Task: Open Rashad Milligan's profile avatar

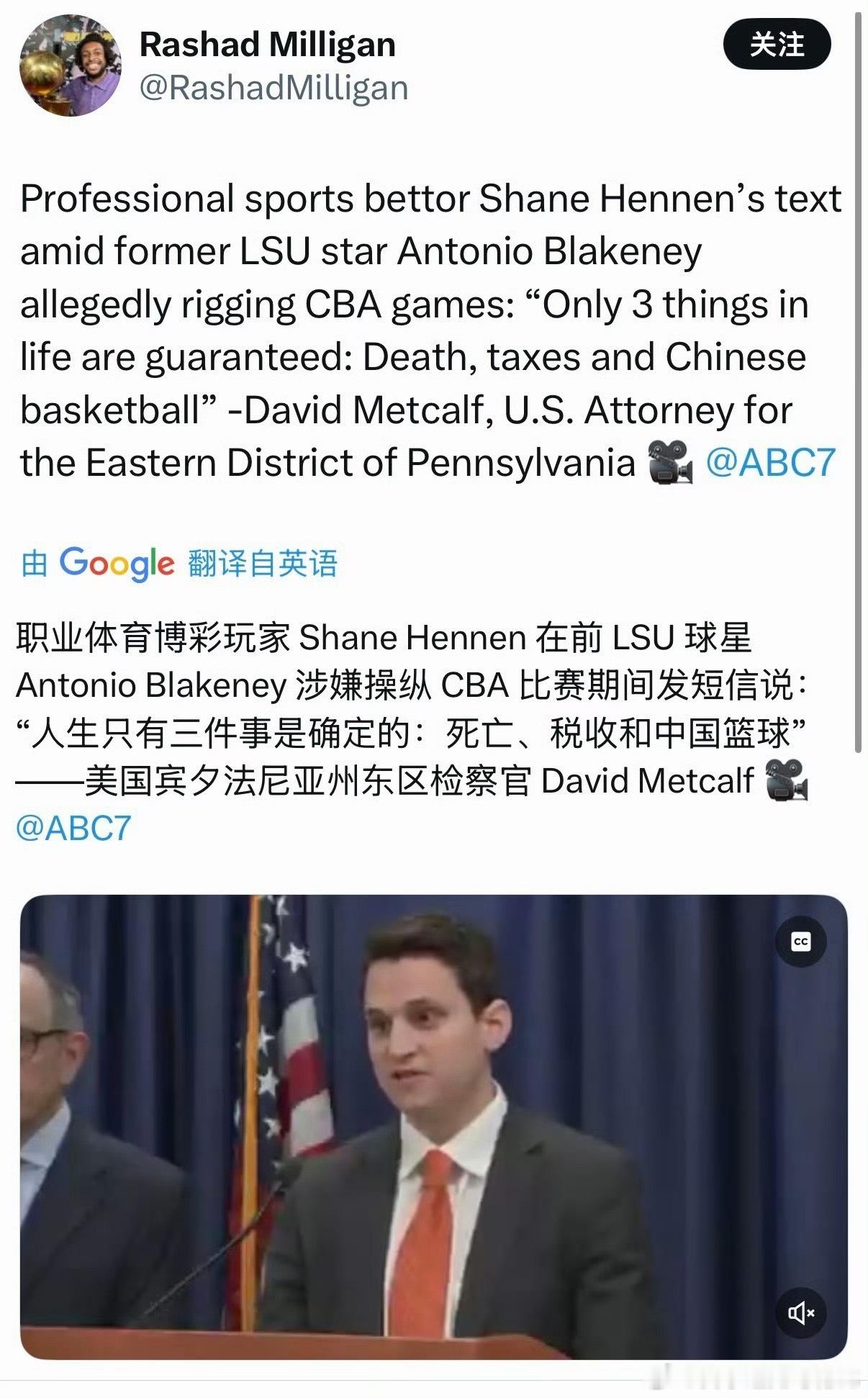Action: [x=71, y=66]
